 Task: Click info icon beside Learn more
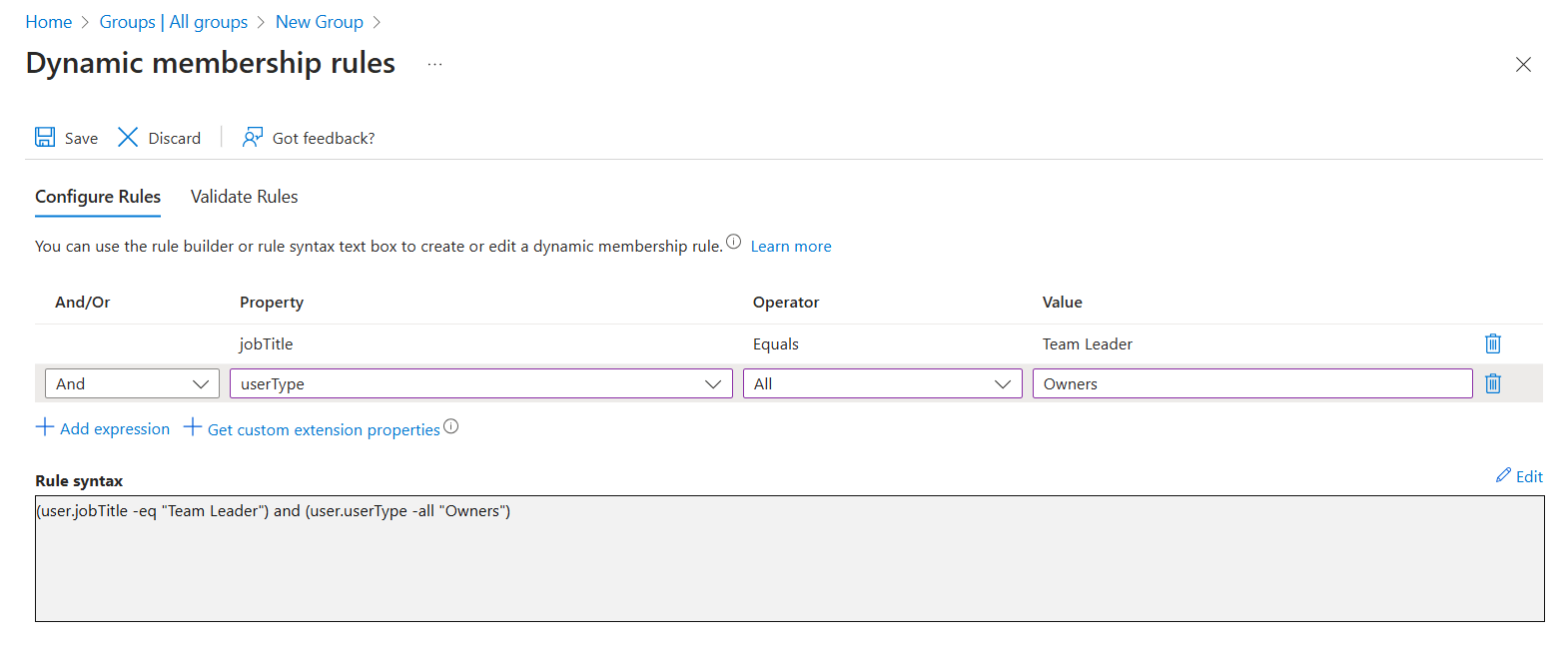tap(733, 242)
